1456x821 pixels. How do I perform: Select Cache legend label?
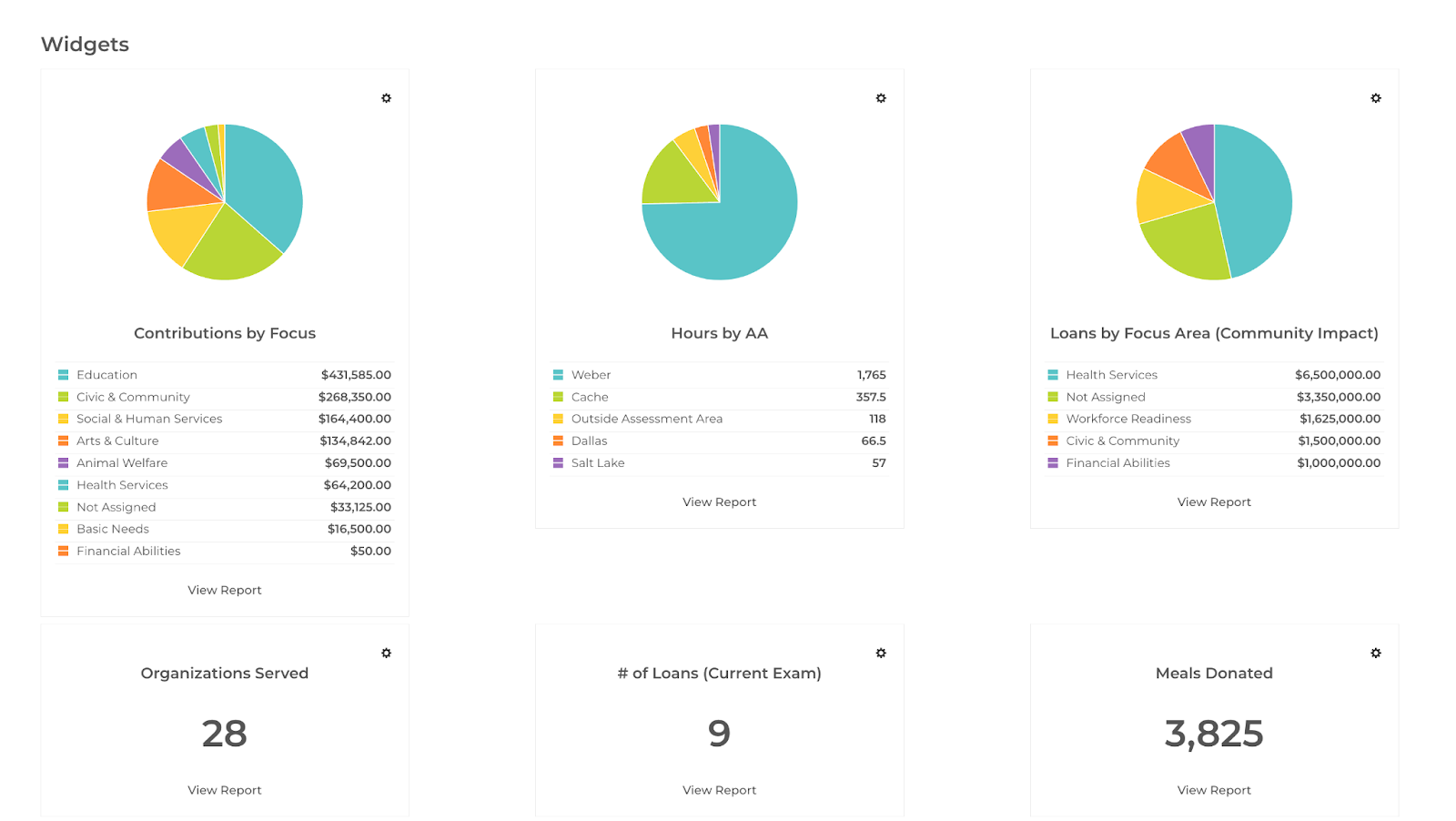[590, 397]
